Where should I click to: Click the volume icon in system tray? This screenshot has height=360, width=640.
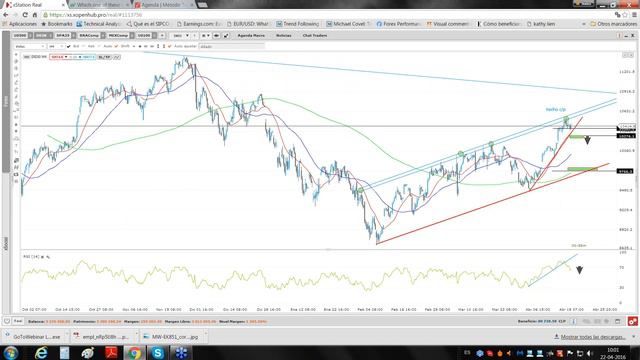[x=589, y=353]
